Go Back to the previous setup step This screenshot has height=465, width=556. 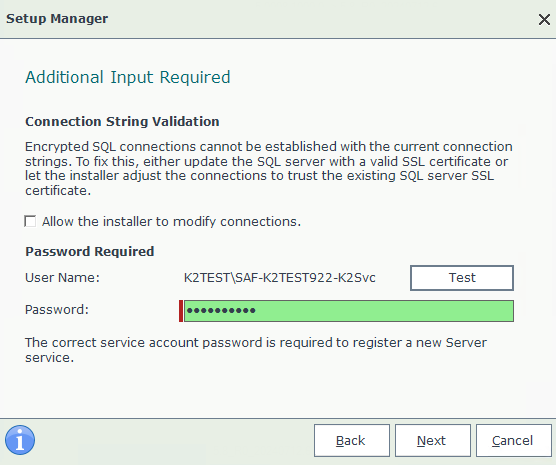tap(351, 441)
